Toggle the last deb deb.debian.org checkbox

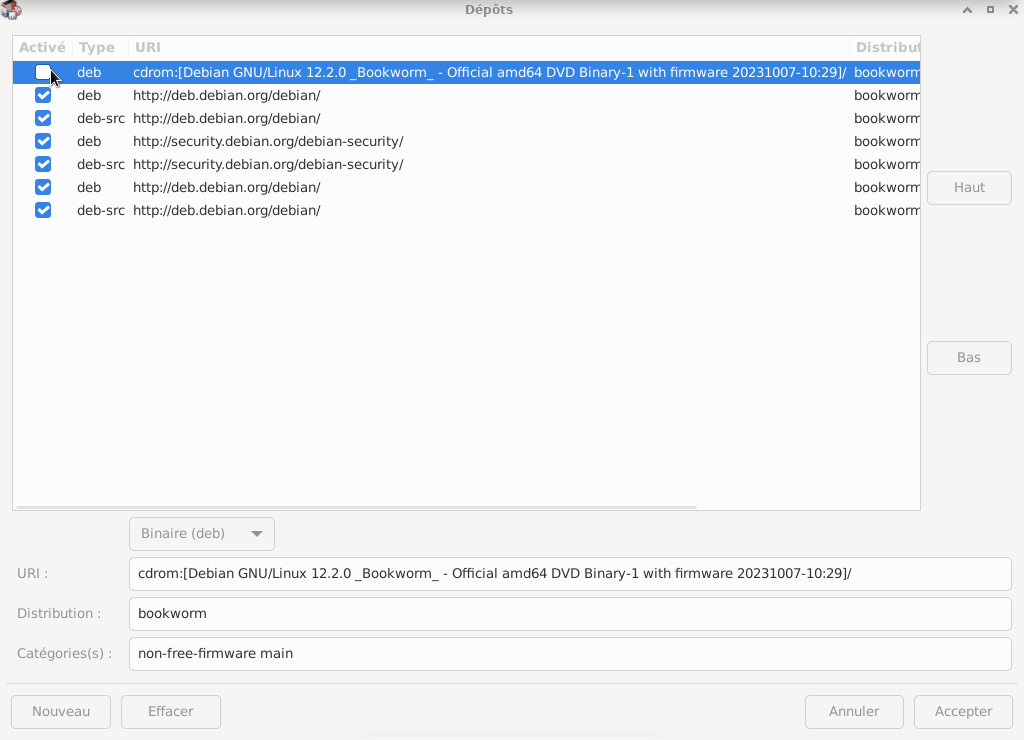(43, 187)
